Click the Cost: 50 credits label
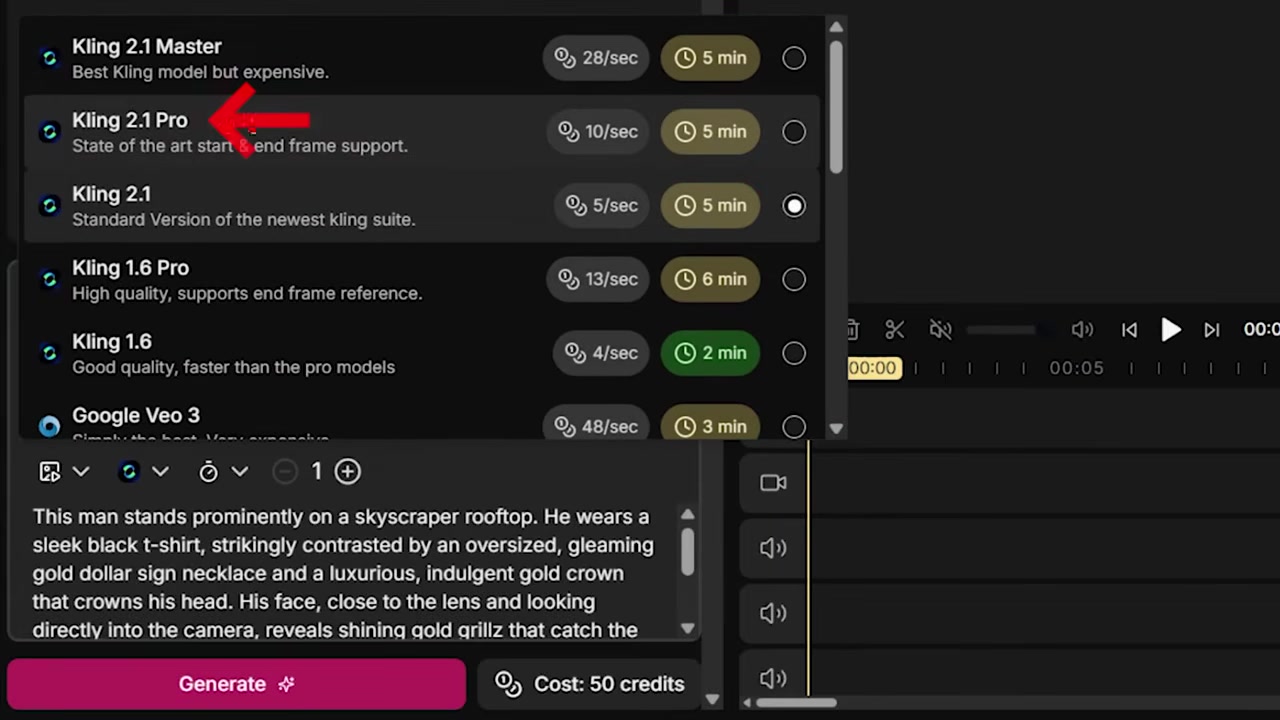Image resolution: width=1280 pixels, height=720 pixels. click(590, 684)
